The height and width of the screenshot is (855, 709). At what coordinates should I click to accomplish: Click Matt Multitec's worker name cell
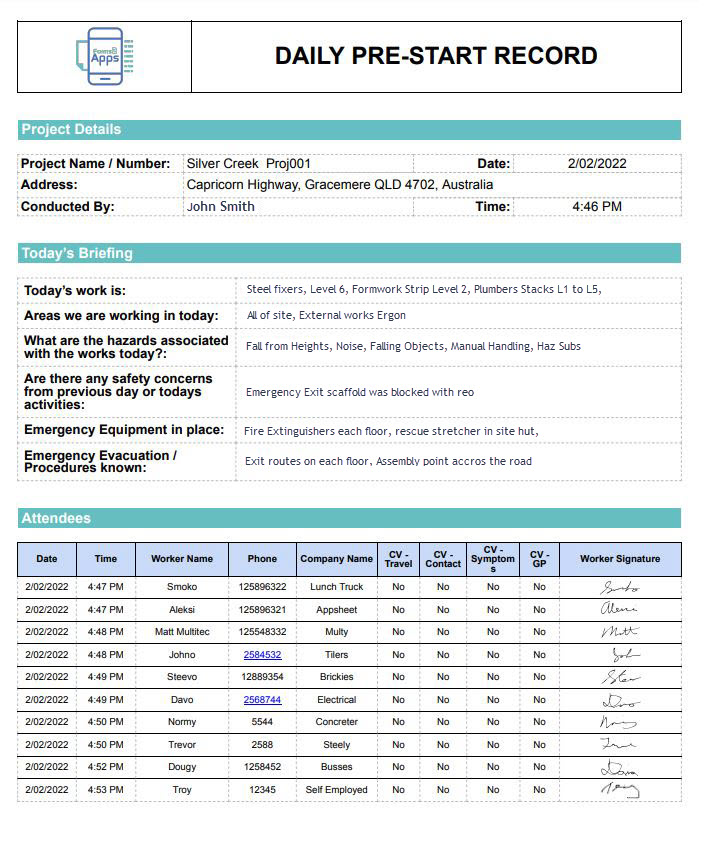(x=182, y=632)
